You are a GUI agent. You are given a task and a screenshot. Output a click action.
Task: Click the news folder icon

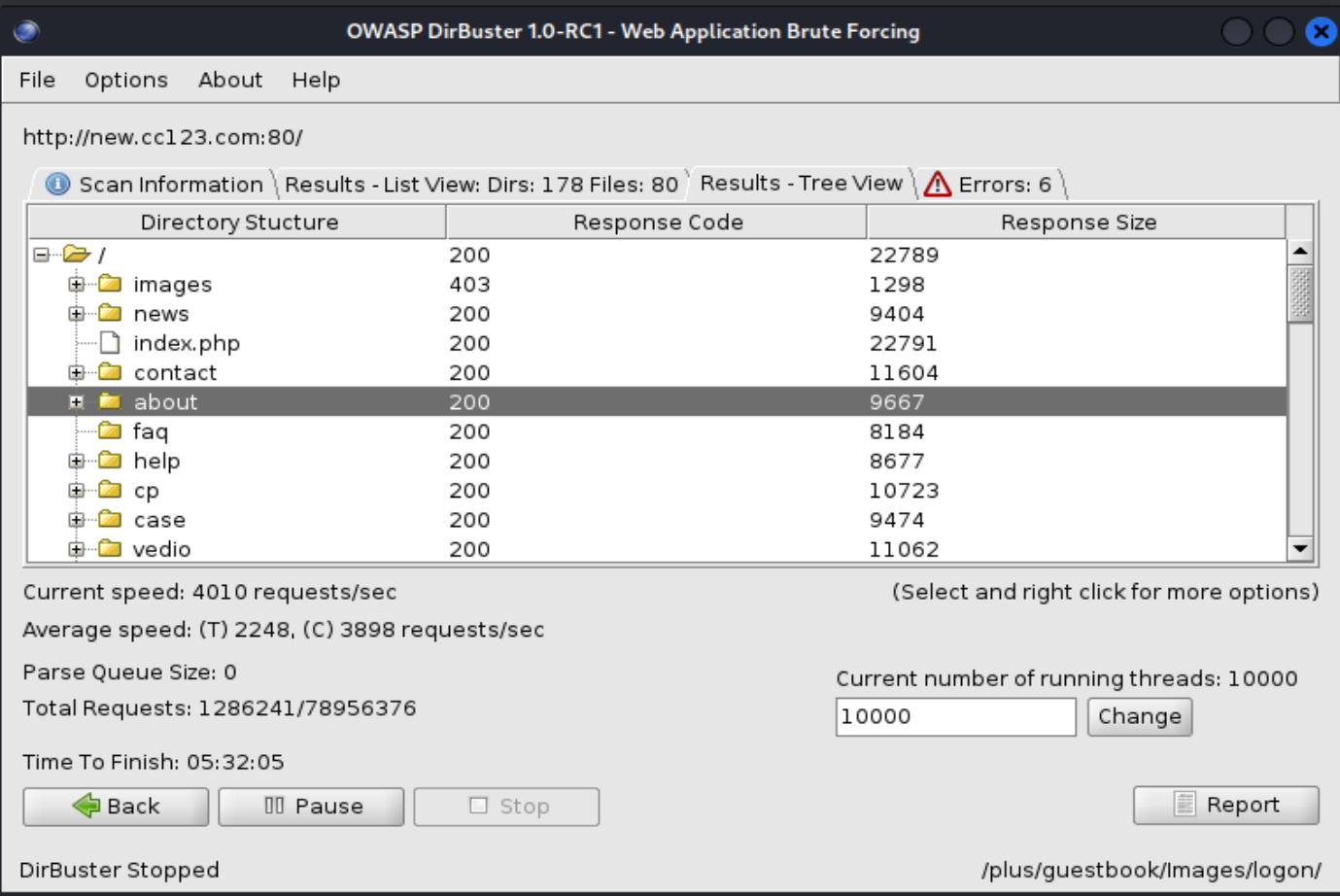pos(110,313)
